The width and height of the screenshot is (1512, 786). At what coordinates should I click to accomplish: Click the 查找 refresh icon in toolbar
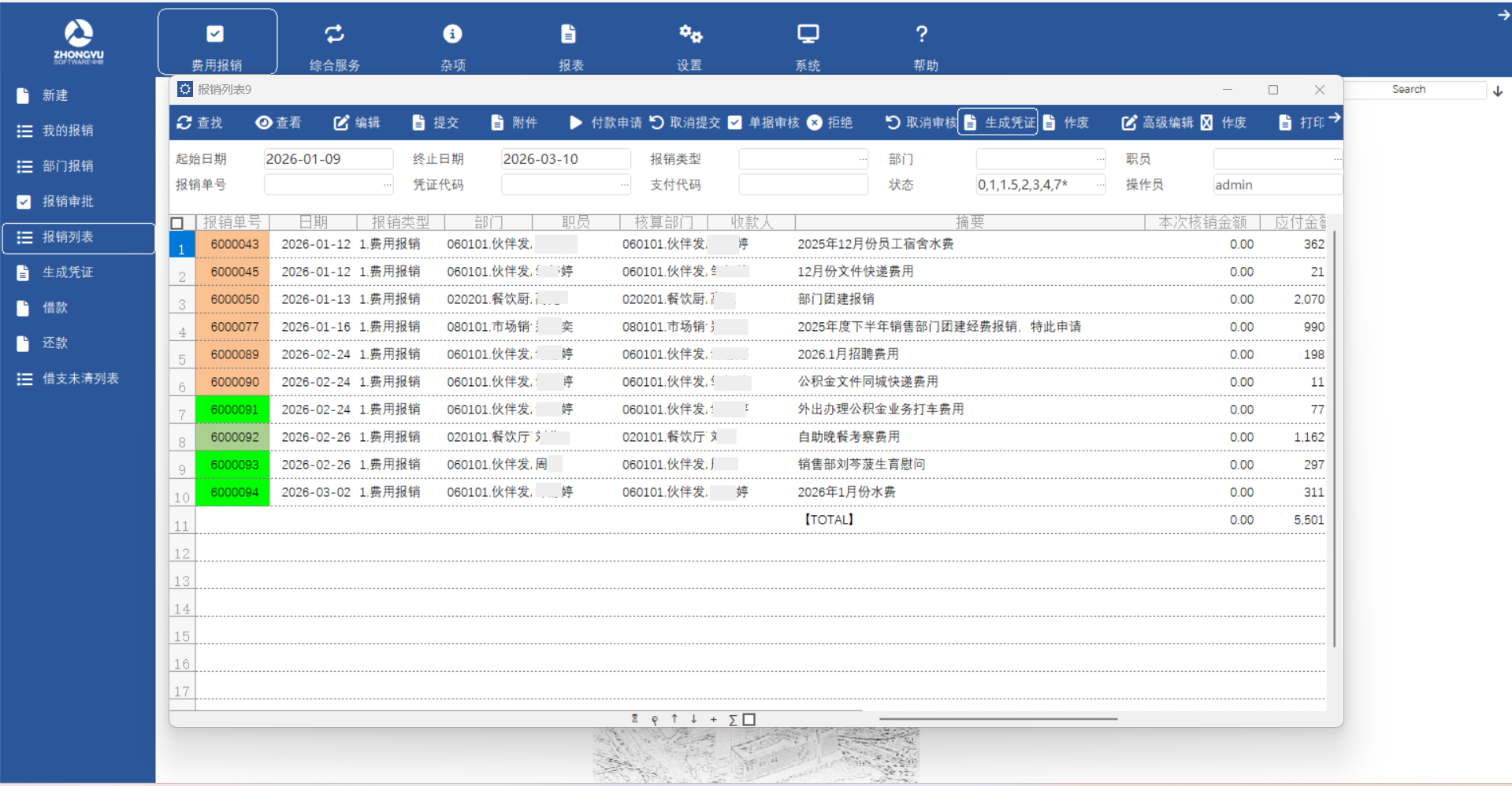pos(184,123)
